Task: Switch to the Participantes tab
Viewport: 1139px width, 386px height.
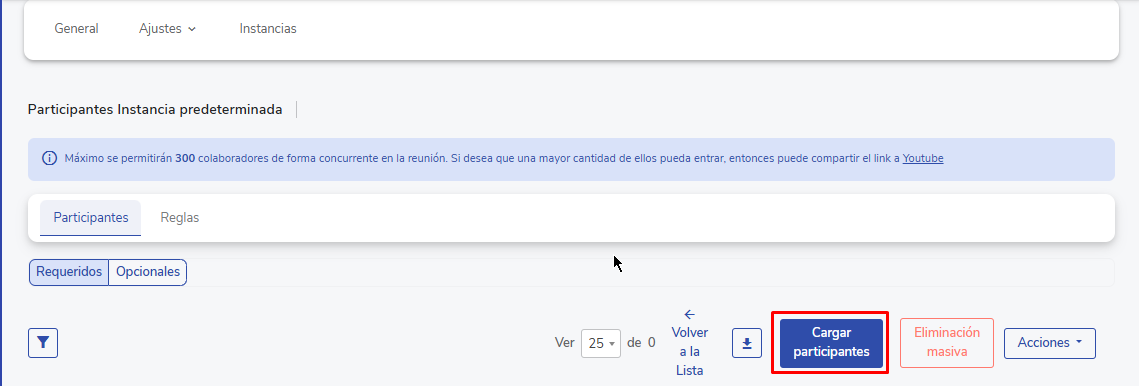Action: tap(91, 218)
